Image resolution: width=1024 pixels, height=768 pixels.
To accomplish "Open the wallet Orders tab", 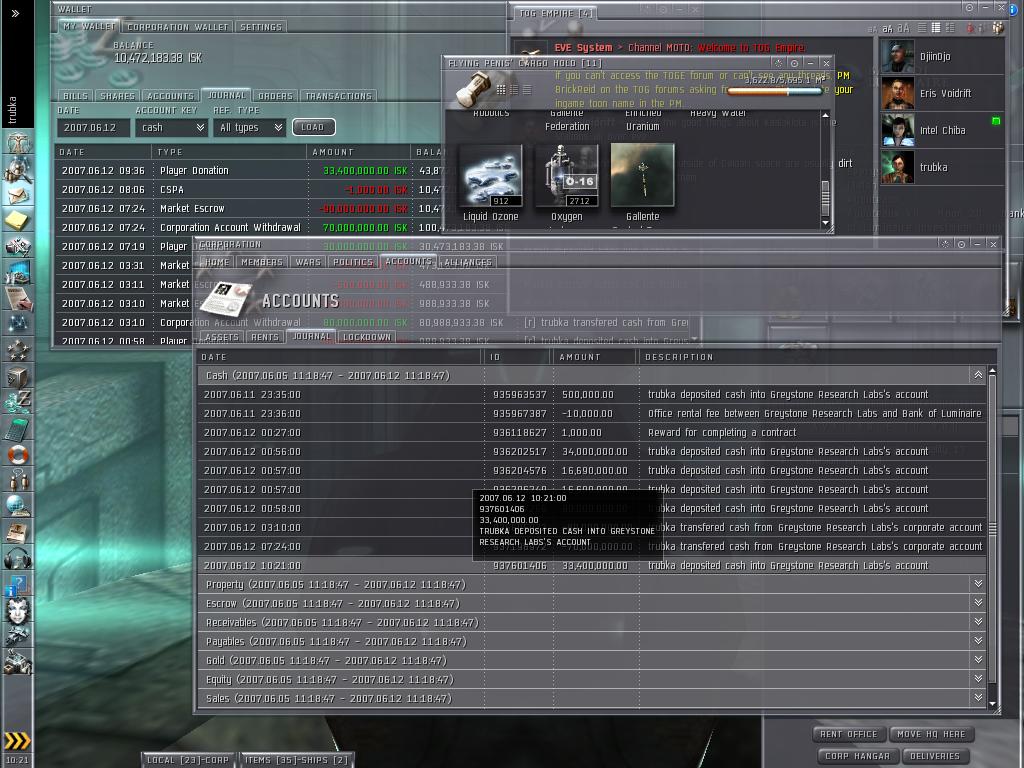I will click(x=276, y=96).
